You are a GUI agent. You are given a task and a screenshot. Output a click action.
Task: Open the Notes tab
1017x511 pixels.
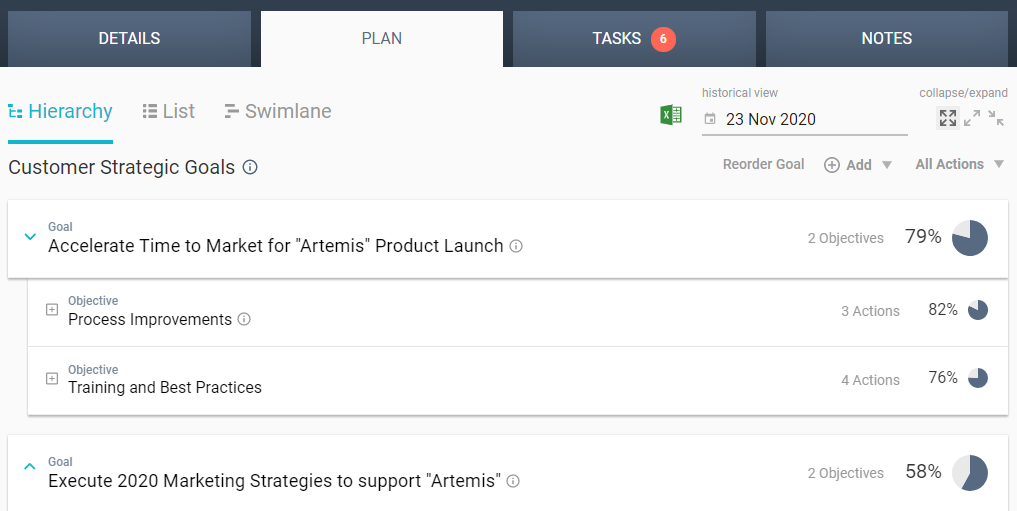pyautogui.click(x=886, y=39)
